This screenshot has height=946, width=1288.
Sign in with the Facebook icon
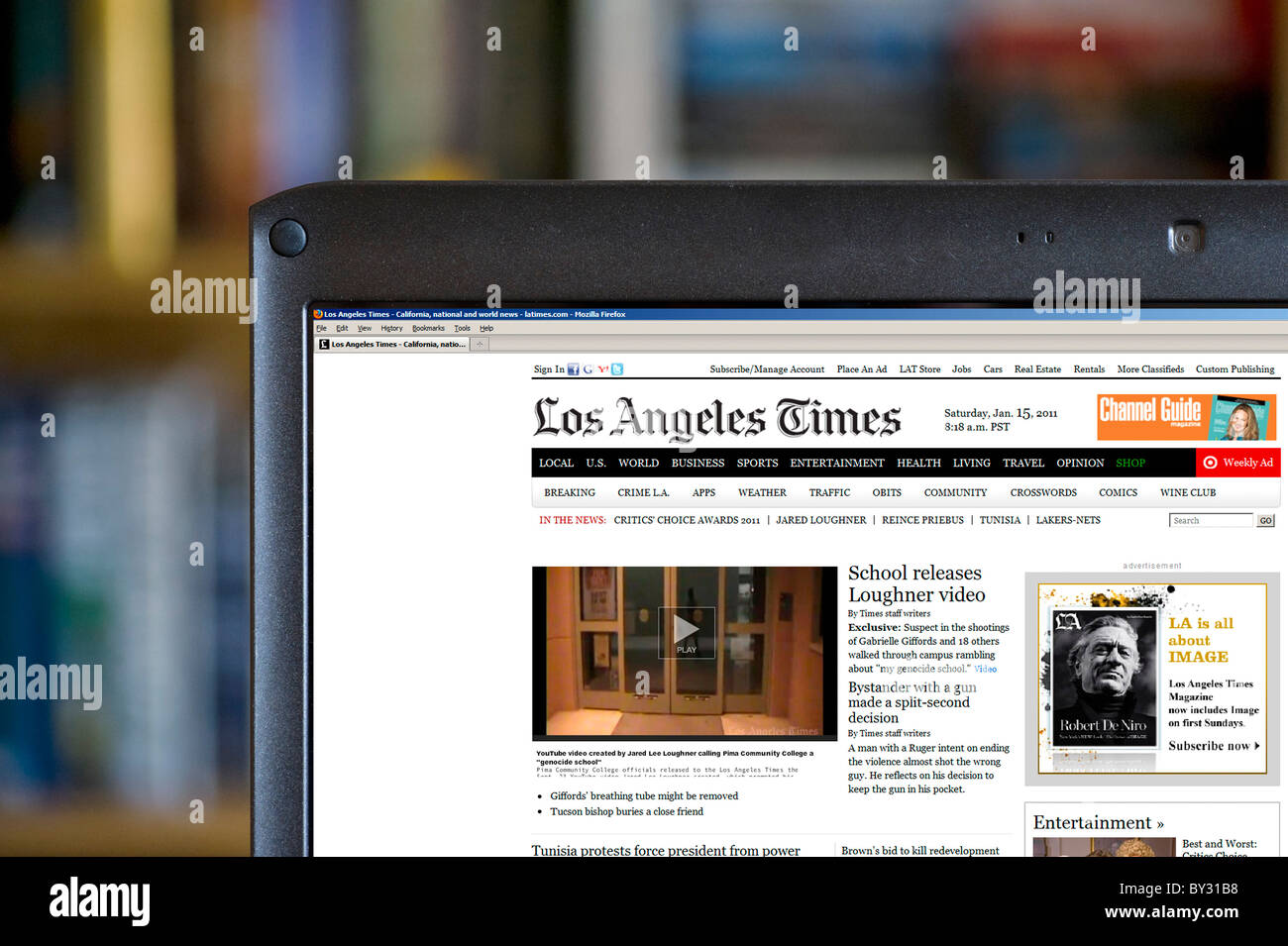coord(573,369)
